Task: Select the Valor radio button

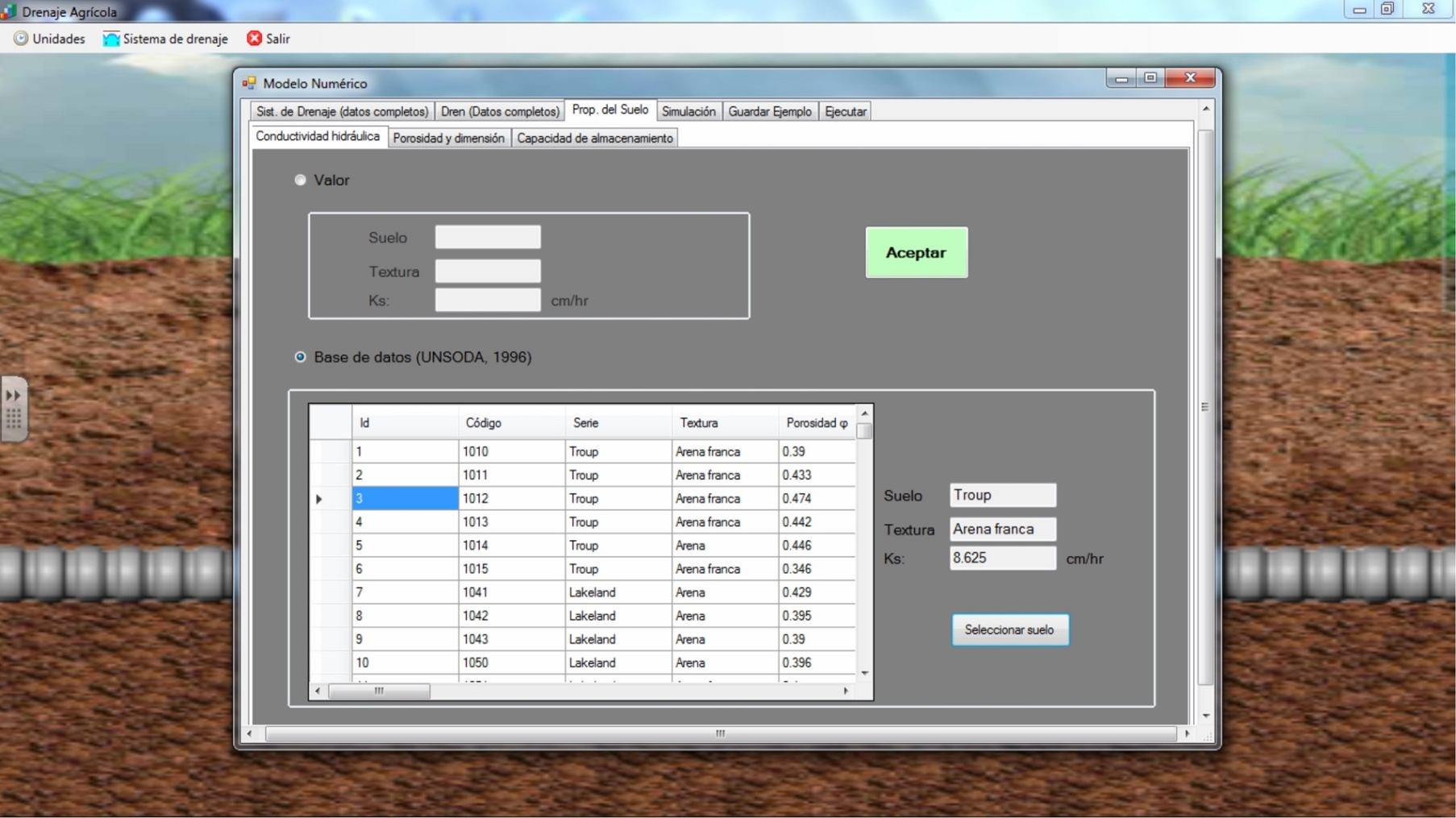Action: 301,180
